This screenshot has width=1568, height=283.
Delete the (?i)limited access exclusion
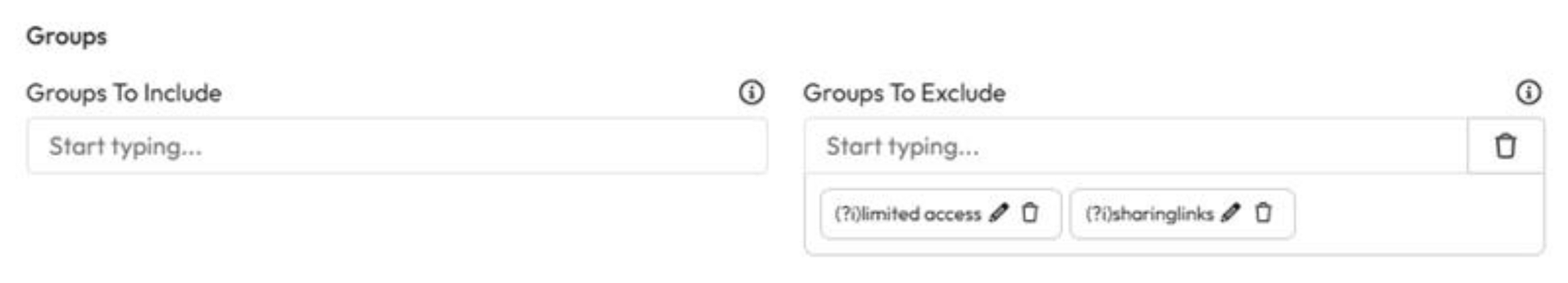pos(1030,213)
